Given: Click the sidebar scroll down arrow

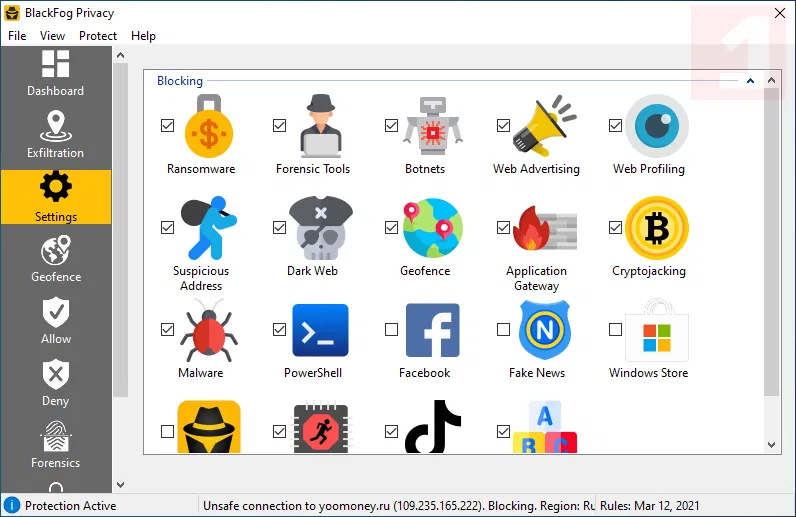Looking at the screenshot, I should pyautogui.click(x=120, y=484).
